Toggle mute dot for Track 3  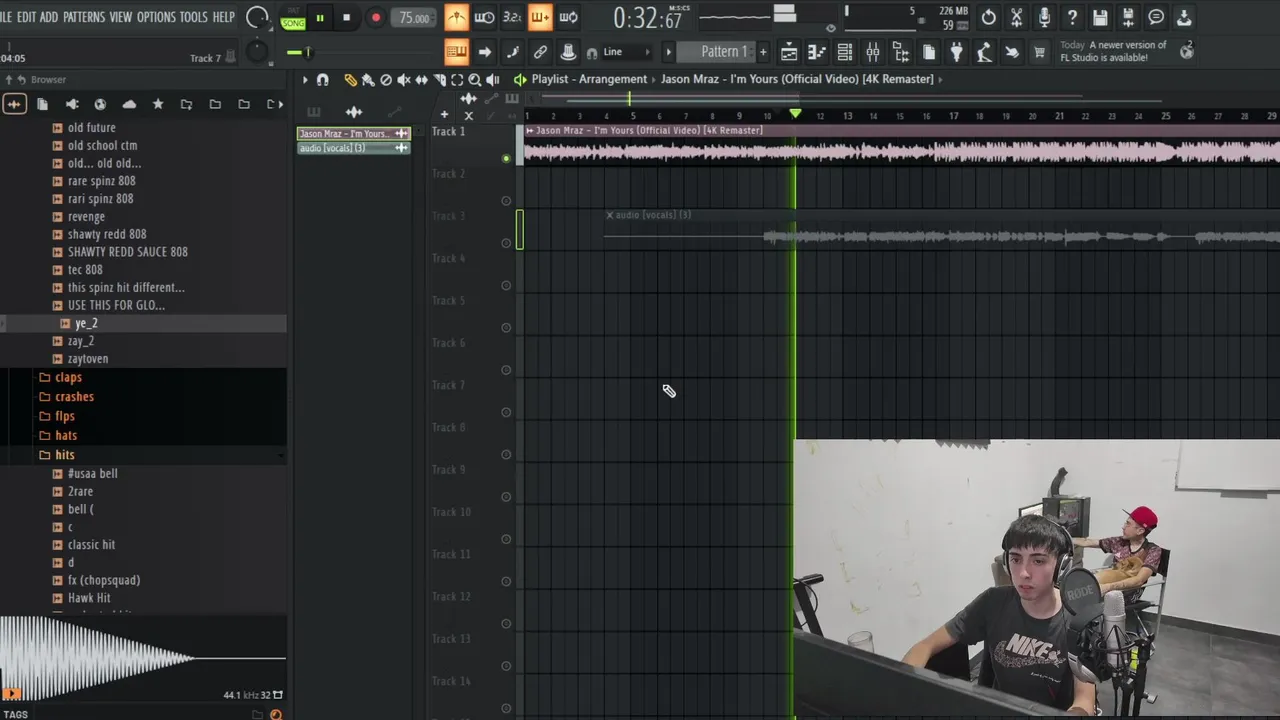tap(506, 243)
